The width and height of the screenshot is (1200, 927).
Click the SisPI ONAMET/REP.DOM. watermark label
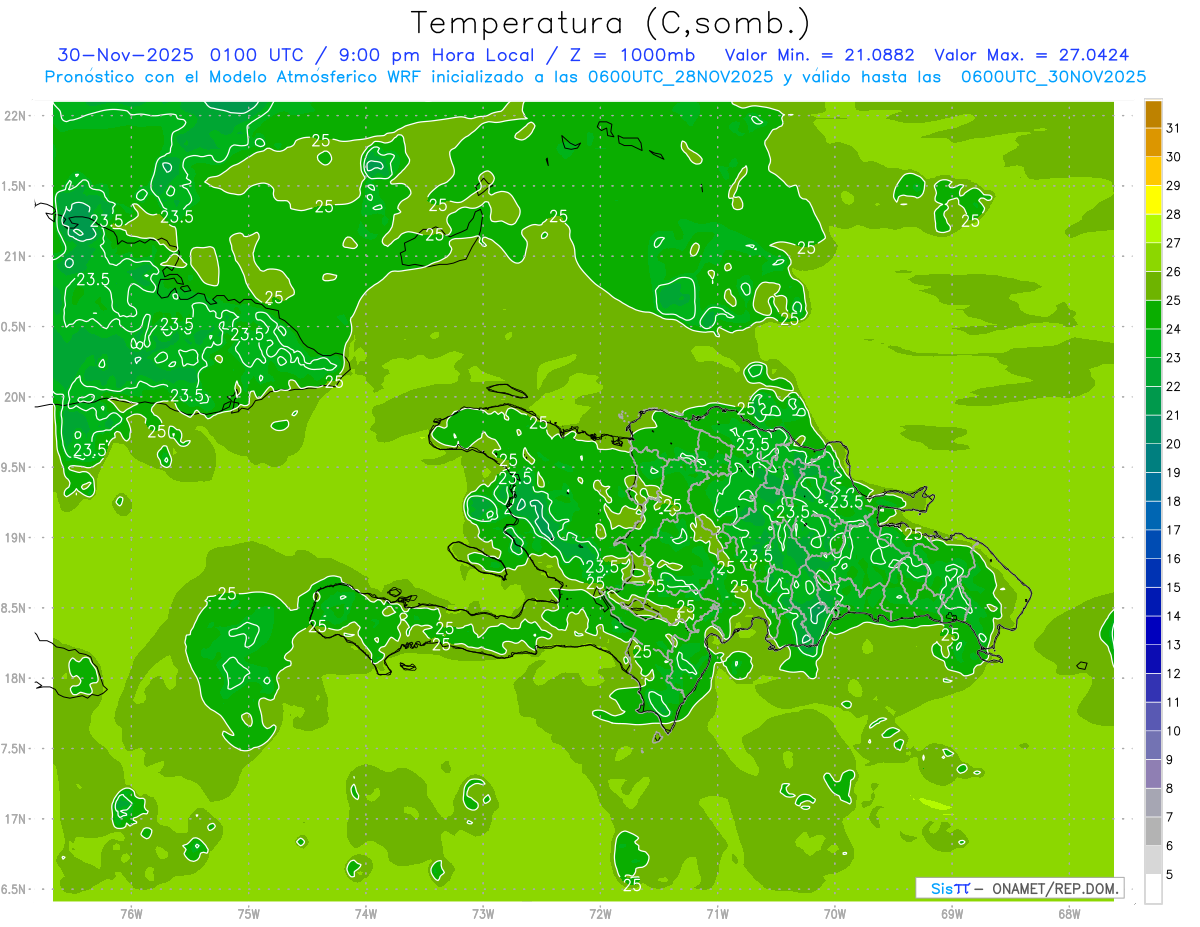point(1019,888)
